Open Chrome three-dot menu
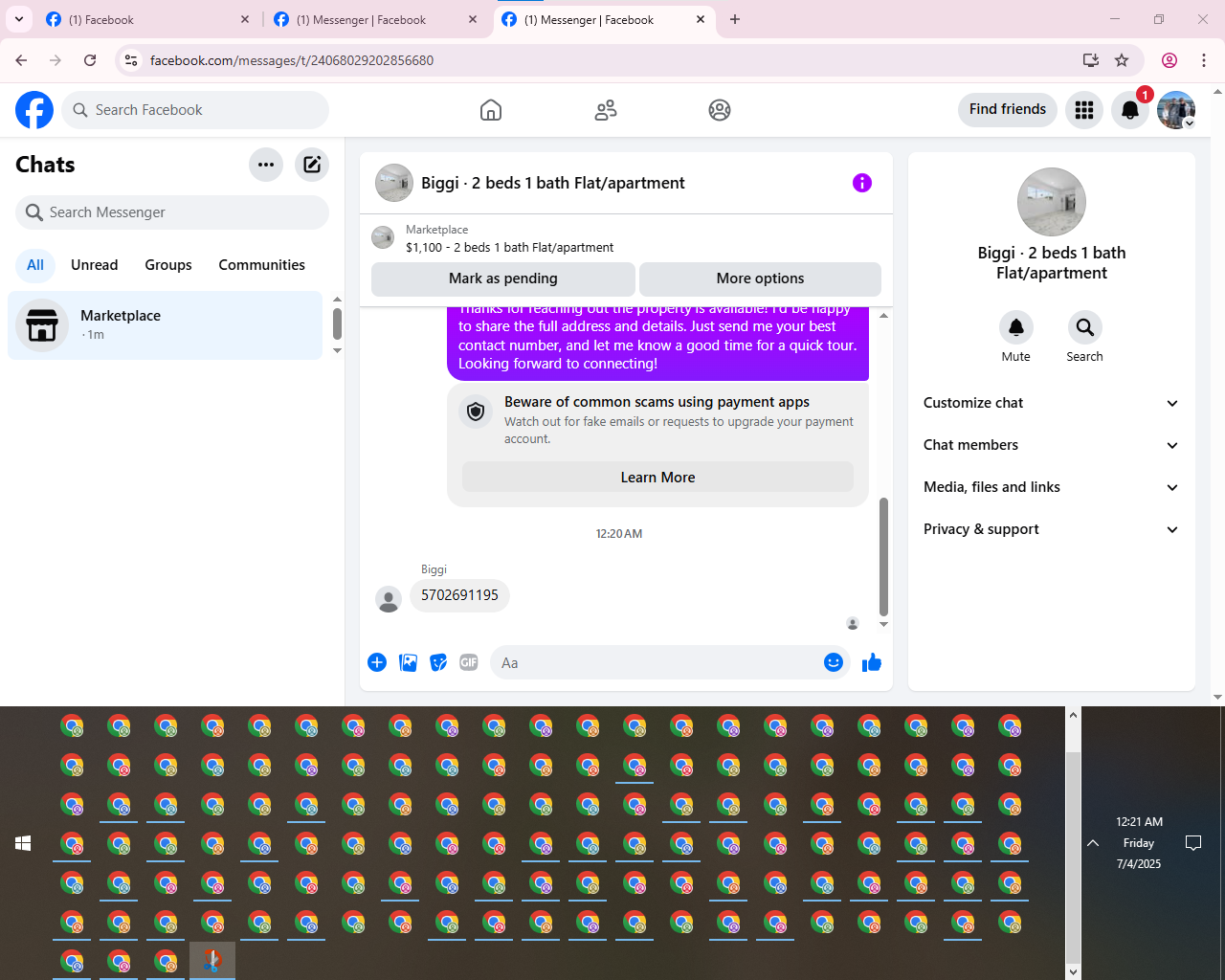Image resolution: width=1225 pixels, height=980 pixels. click(x=1204, y=60)
